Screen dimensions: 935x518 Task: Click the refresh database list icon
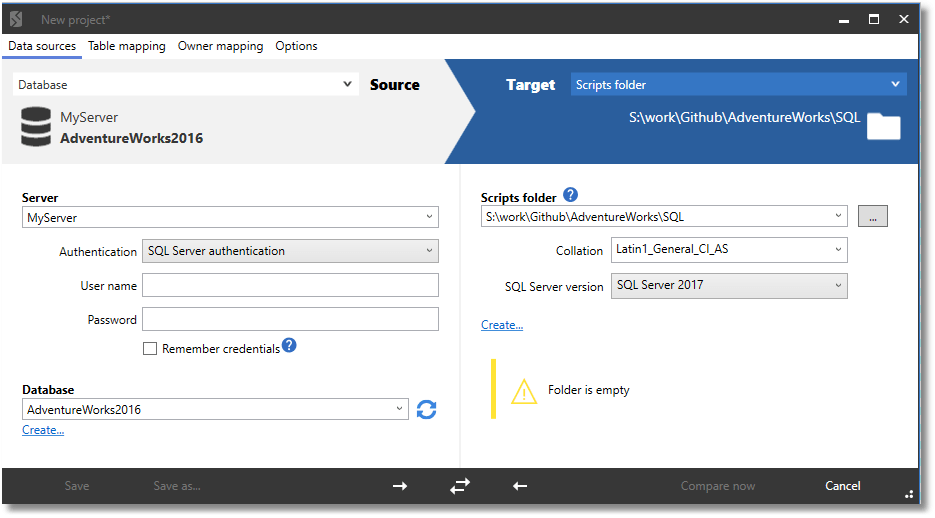pyautogui.click(x=426, y=410)
